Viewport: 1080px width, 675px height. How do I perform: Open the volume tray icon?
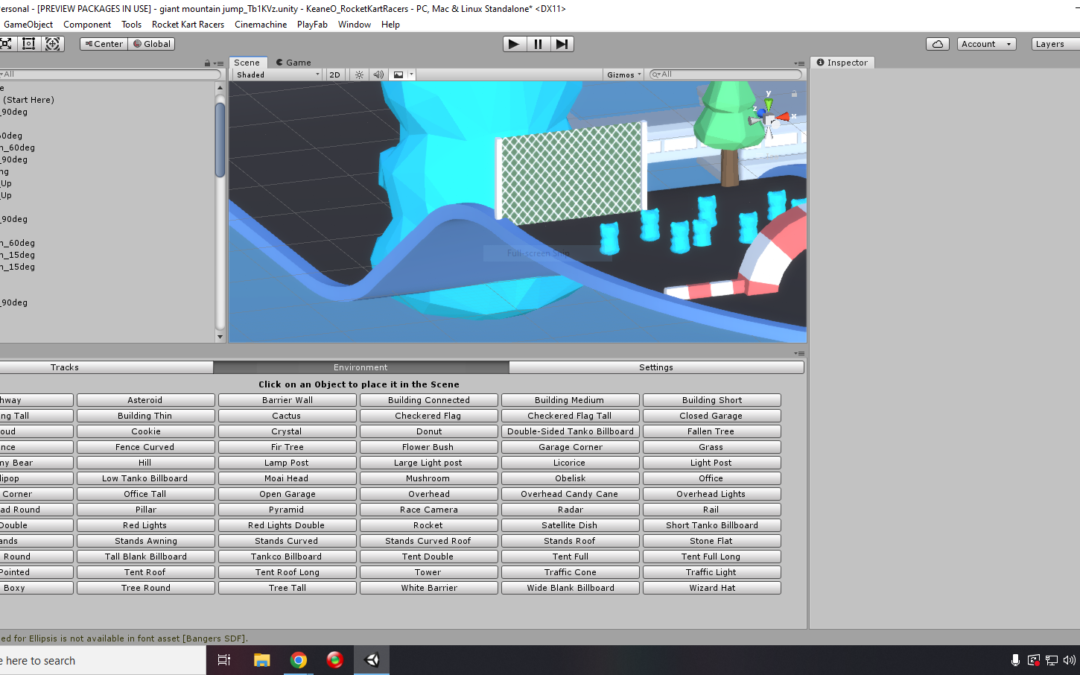tap(1069, 660)
